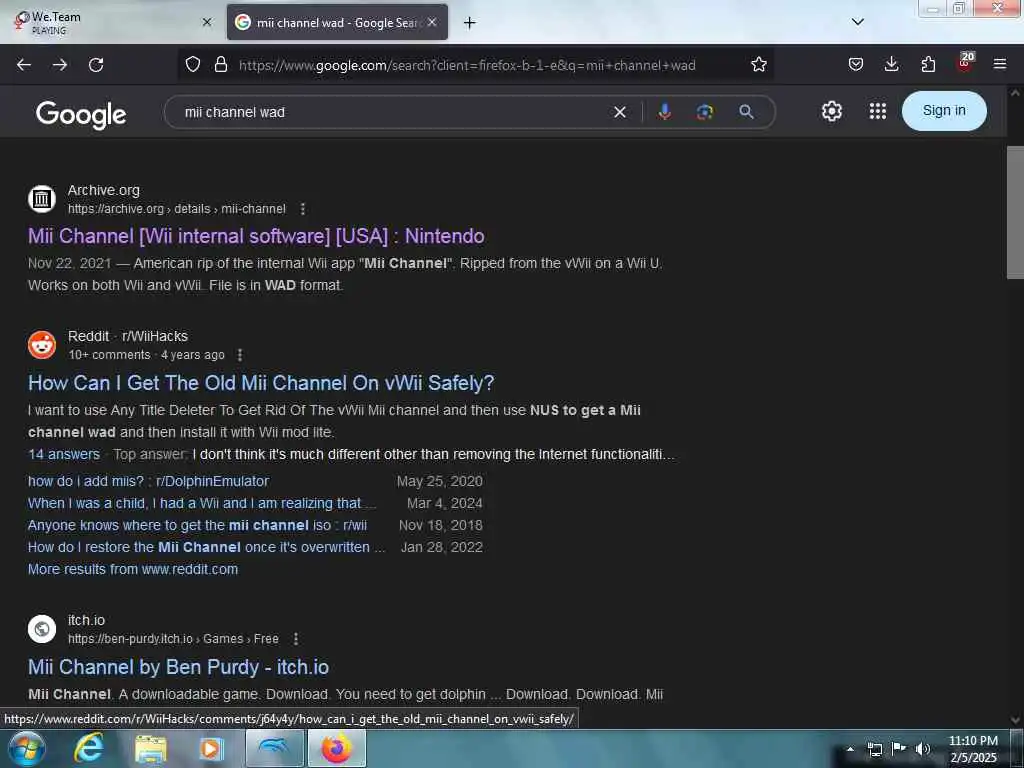Open the 14 answers link
Screen dimensions: 1024x768
pyautogui.click(x=64, y=455)
